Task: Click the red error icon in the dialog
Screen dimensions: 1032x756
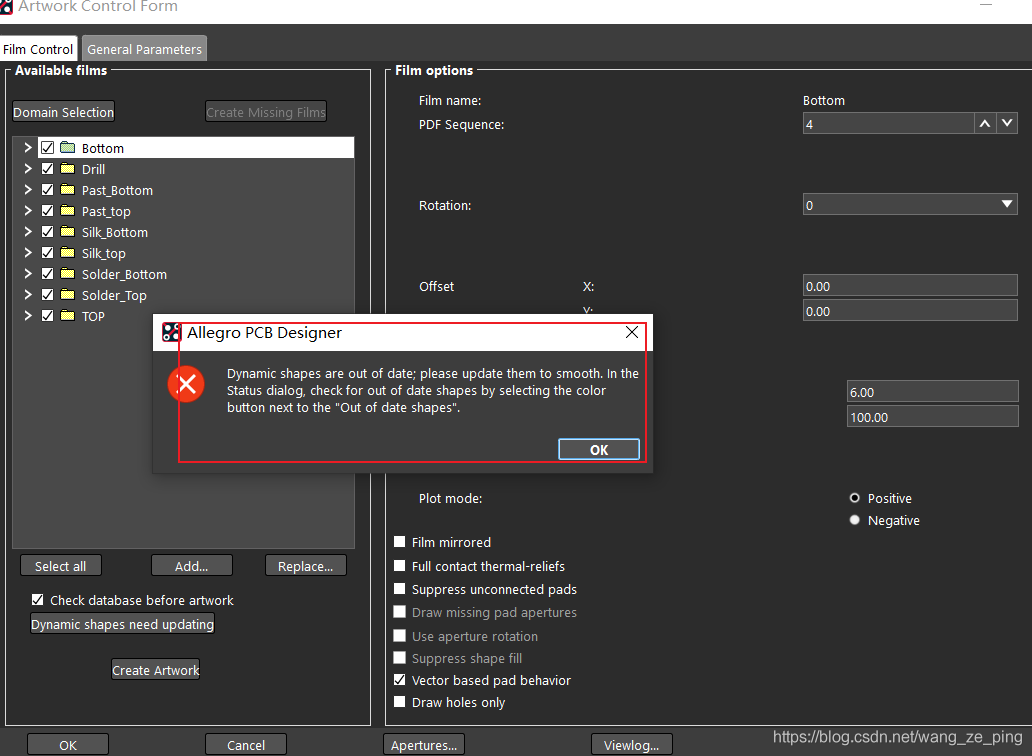Action: pos(186,384)
